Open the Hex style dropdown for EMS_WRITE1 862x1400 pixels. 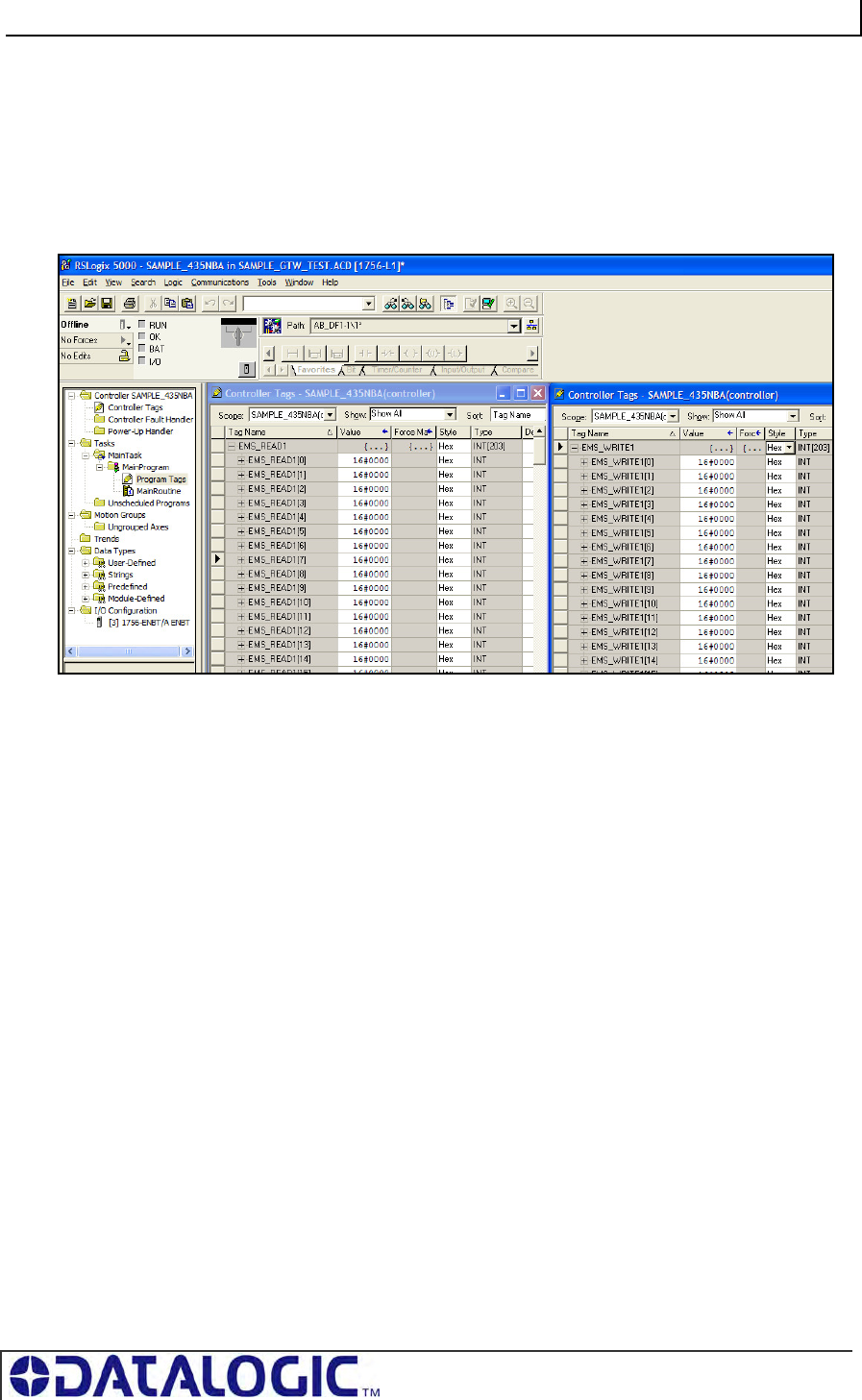[x=790, y=448]
